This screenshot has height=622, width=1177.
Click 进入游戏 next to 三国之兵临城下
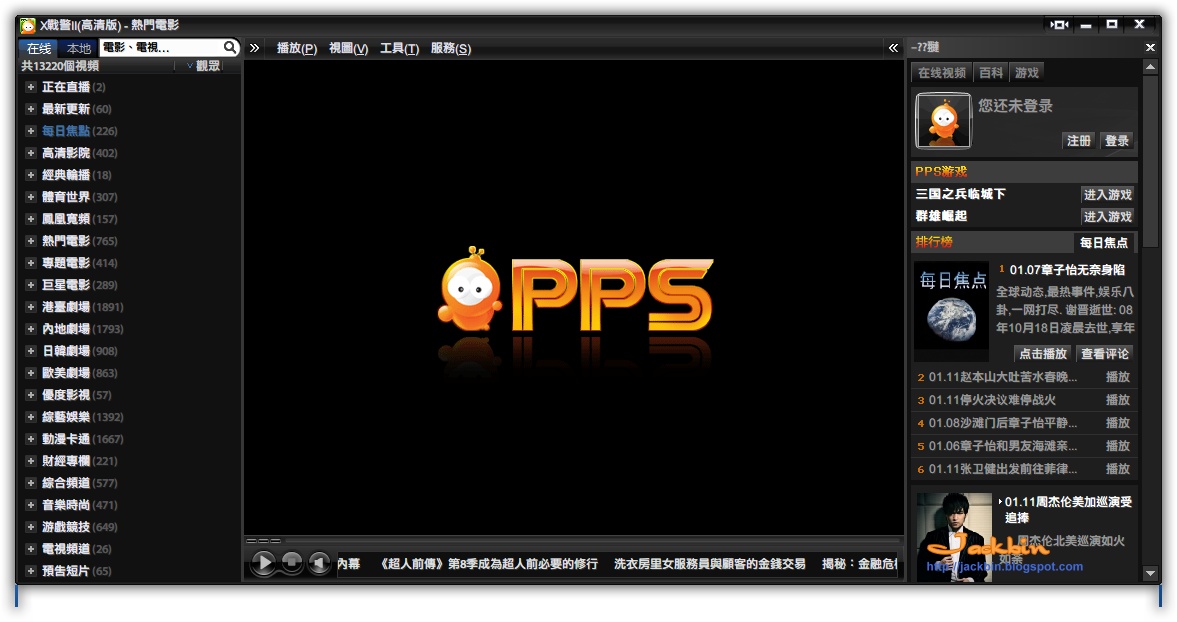click(1108, 194)
